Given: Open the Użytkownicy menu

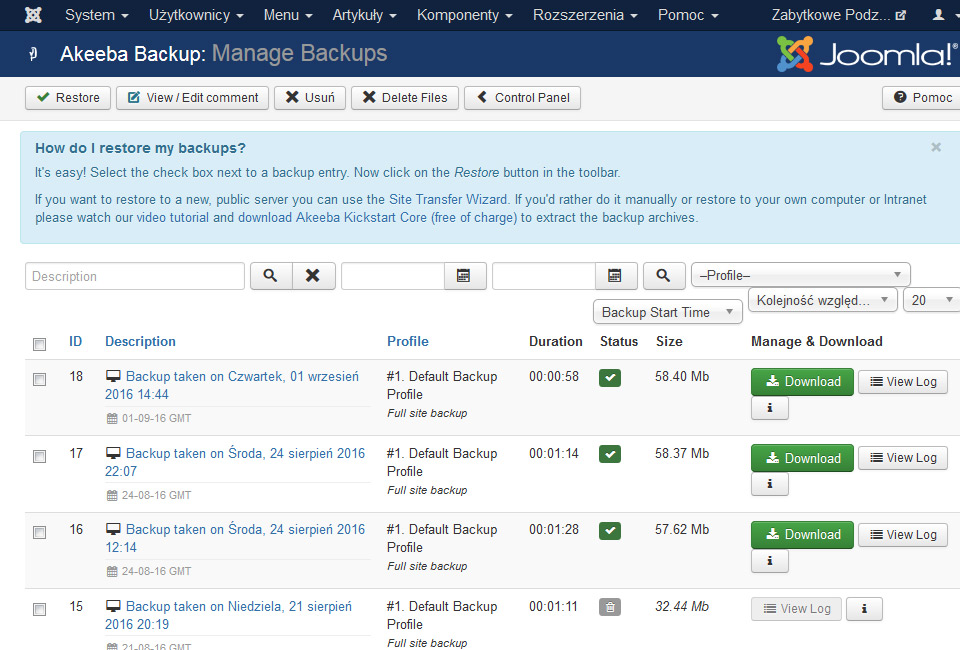Looking at the screenshot, I should click(197, 15).
